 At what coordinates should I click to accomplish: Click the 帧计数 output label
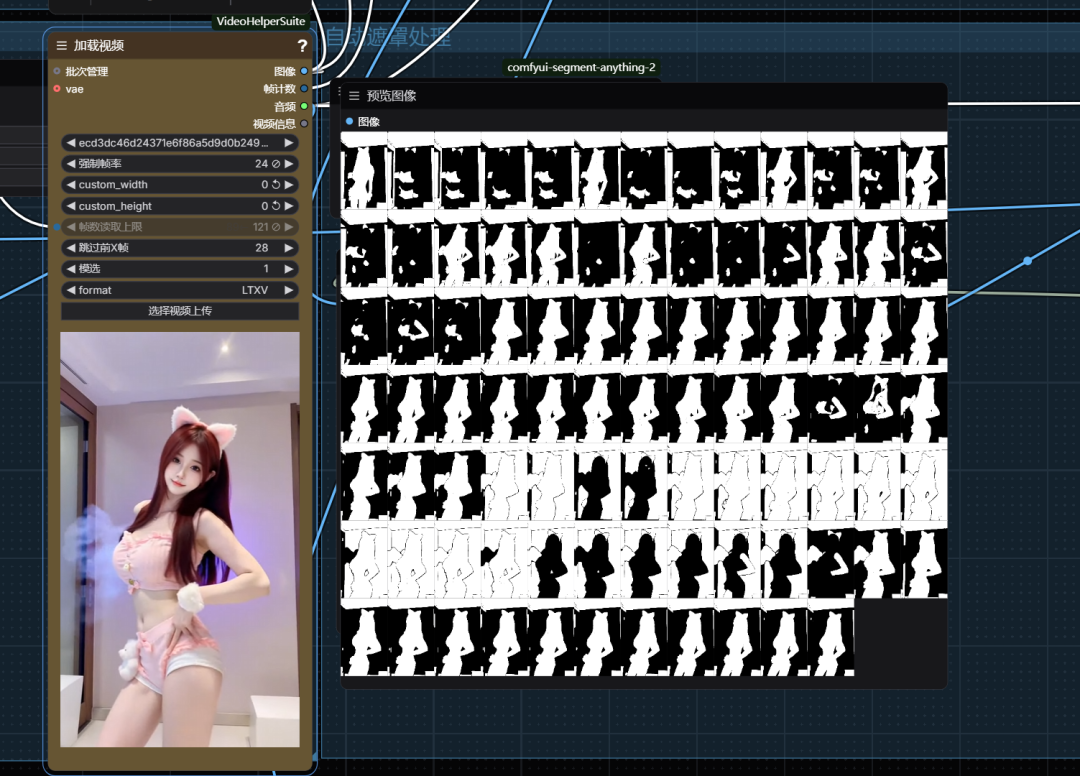coord(280,89)
